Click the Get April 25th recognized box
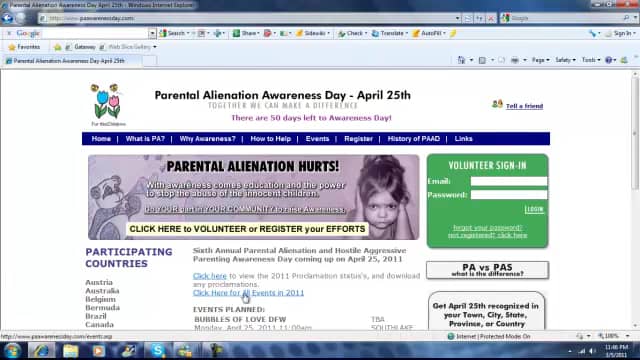The width and height of the screenshot is (640, 360). point(486,311)
